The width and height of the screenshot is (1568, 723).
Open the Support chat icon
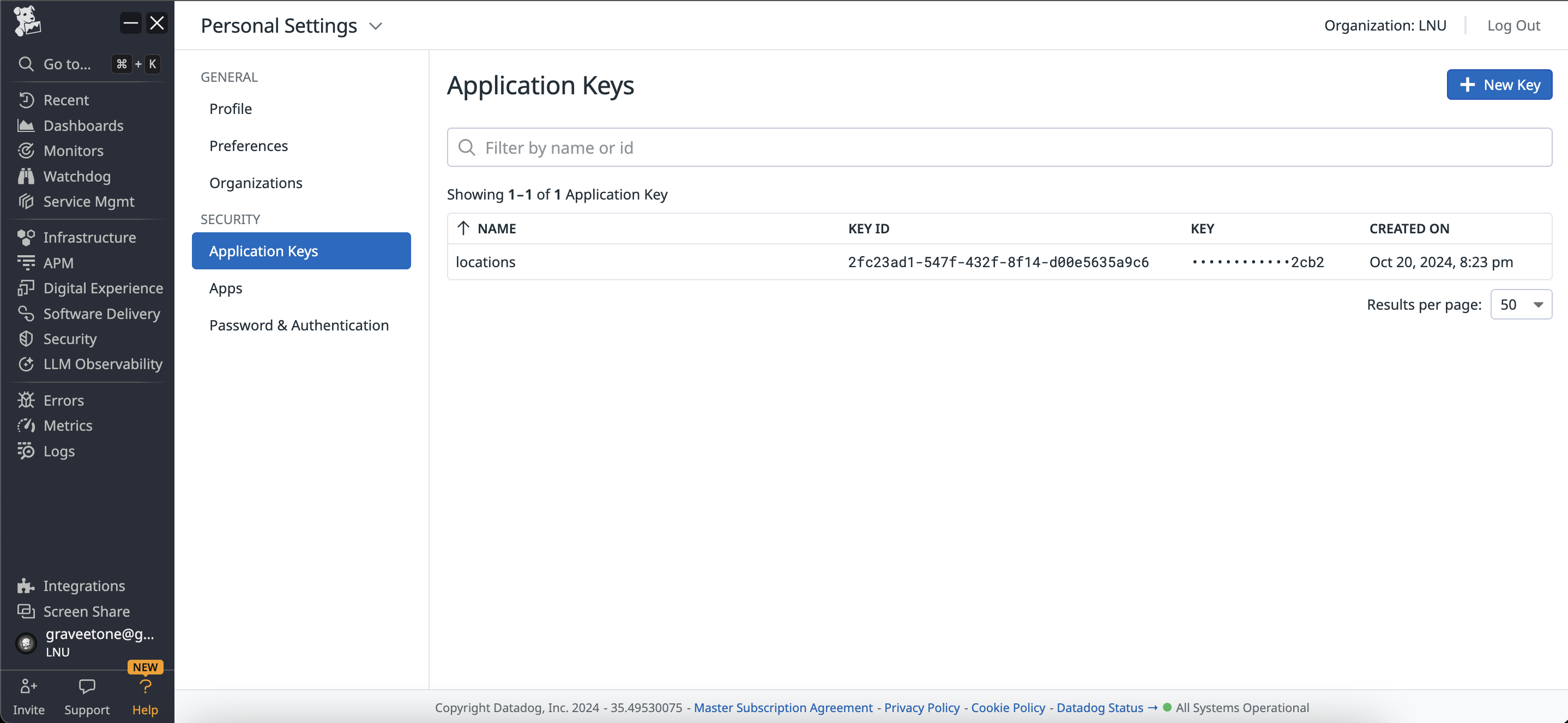tap(87, 687)
